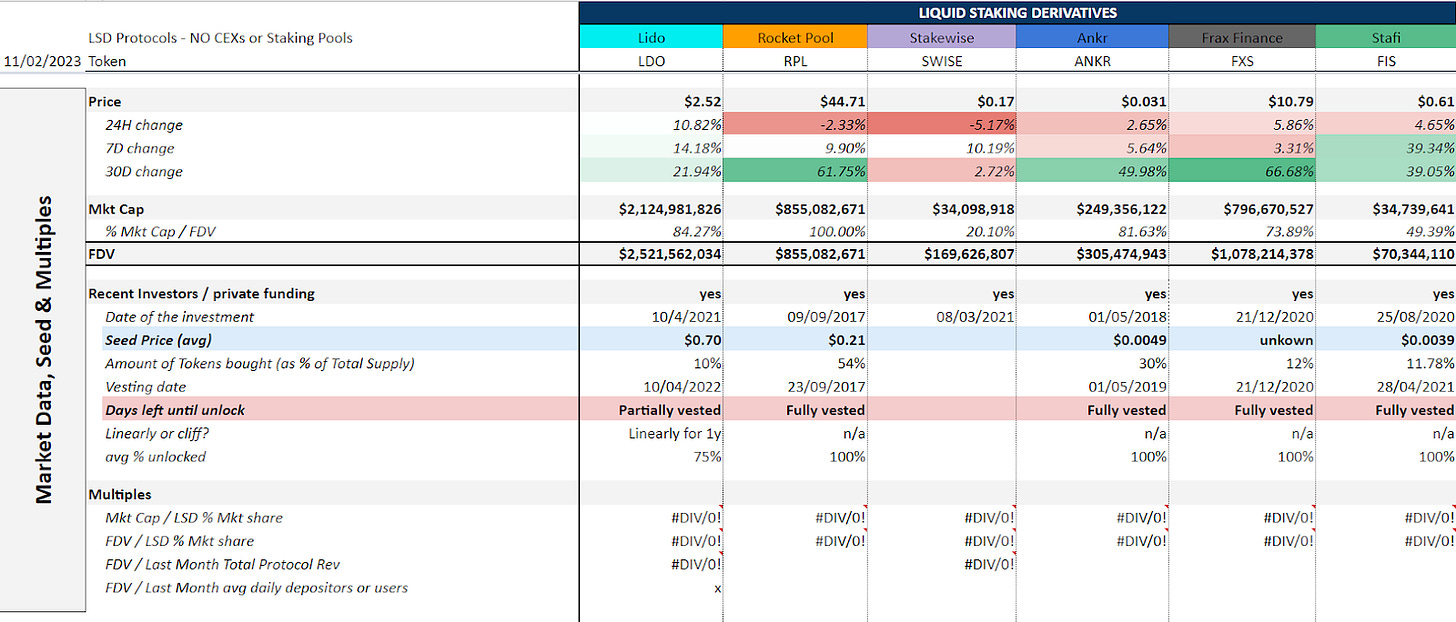Select the RPL token cell

[796, 61]
